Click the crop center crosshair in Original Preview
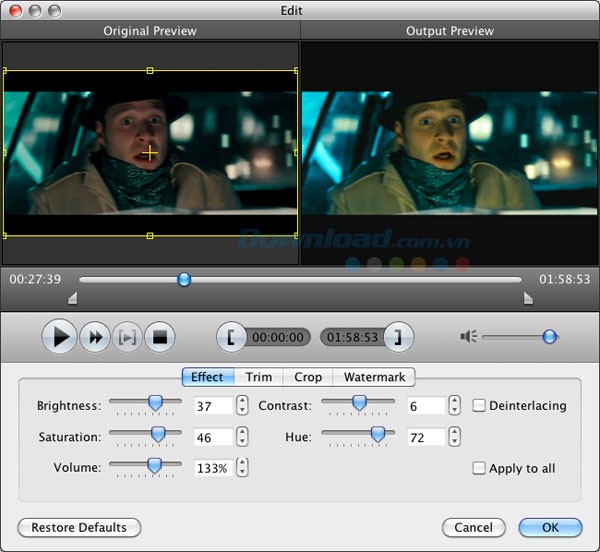Viewport: 600px width, 552px height. coord(150,153)
